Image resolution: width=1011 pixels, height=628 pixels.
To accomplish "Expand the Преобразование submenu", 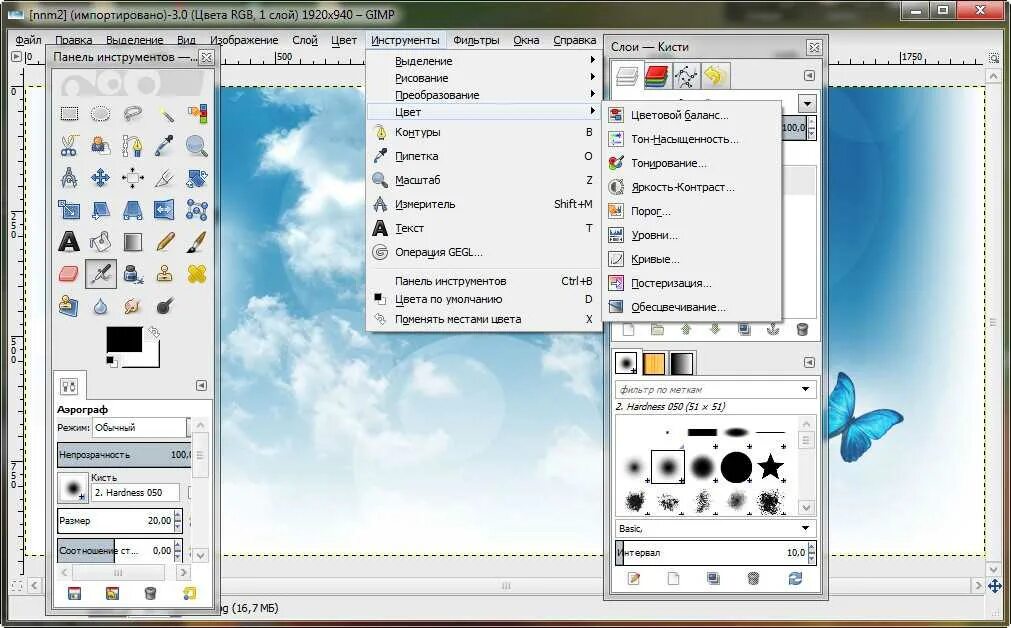I will [x=484, y=95].
